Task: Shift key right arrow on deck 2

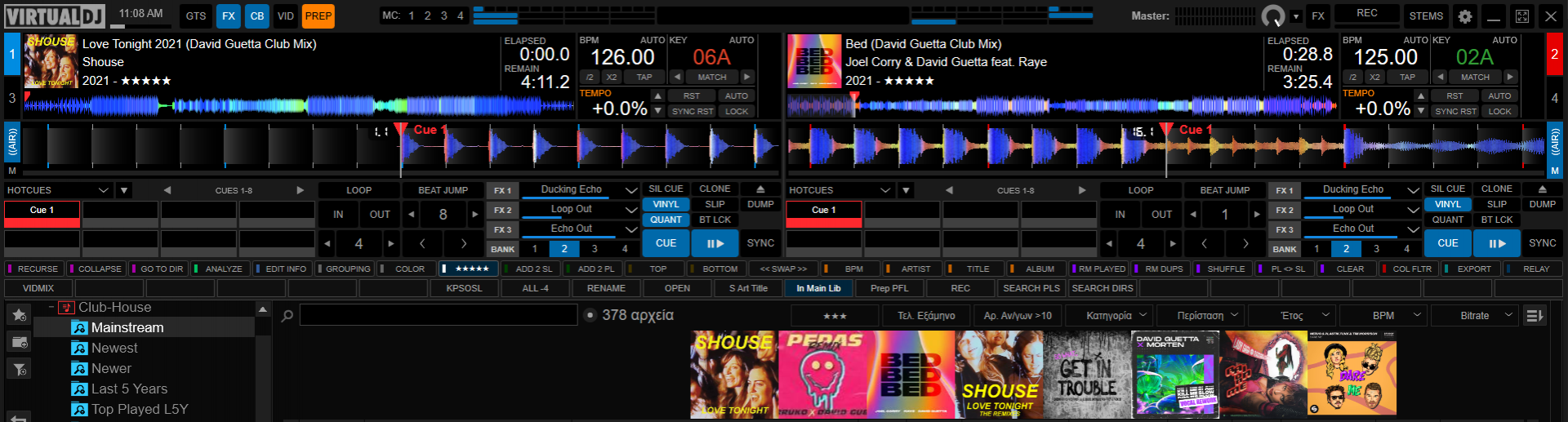Action: tap(1510, 77)
